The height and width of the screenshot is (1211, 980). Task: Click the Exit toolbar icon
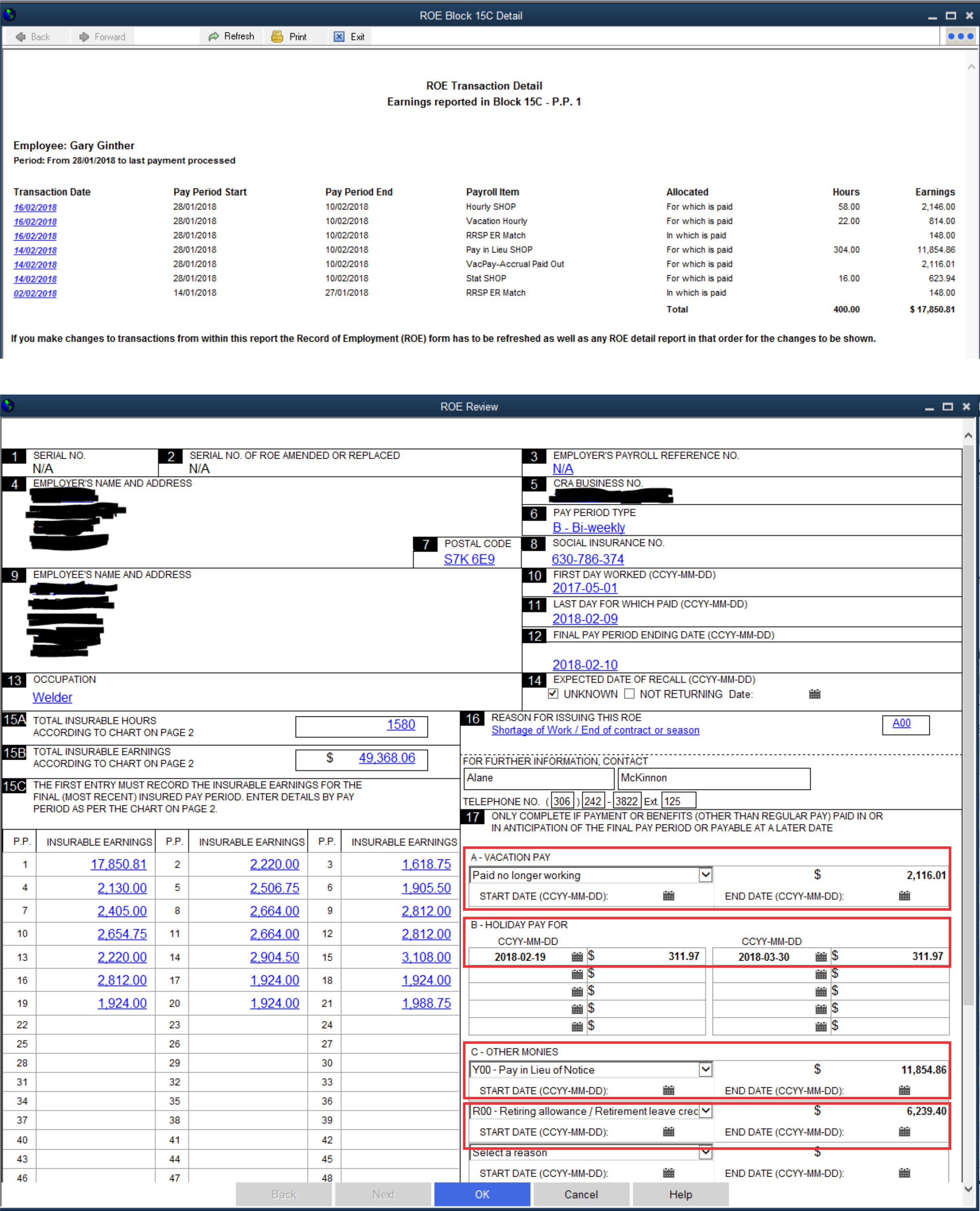tap(339, 37)
